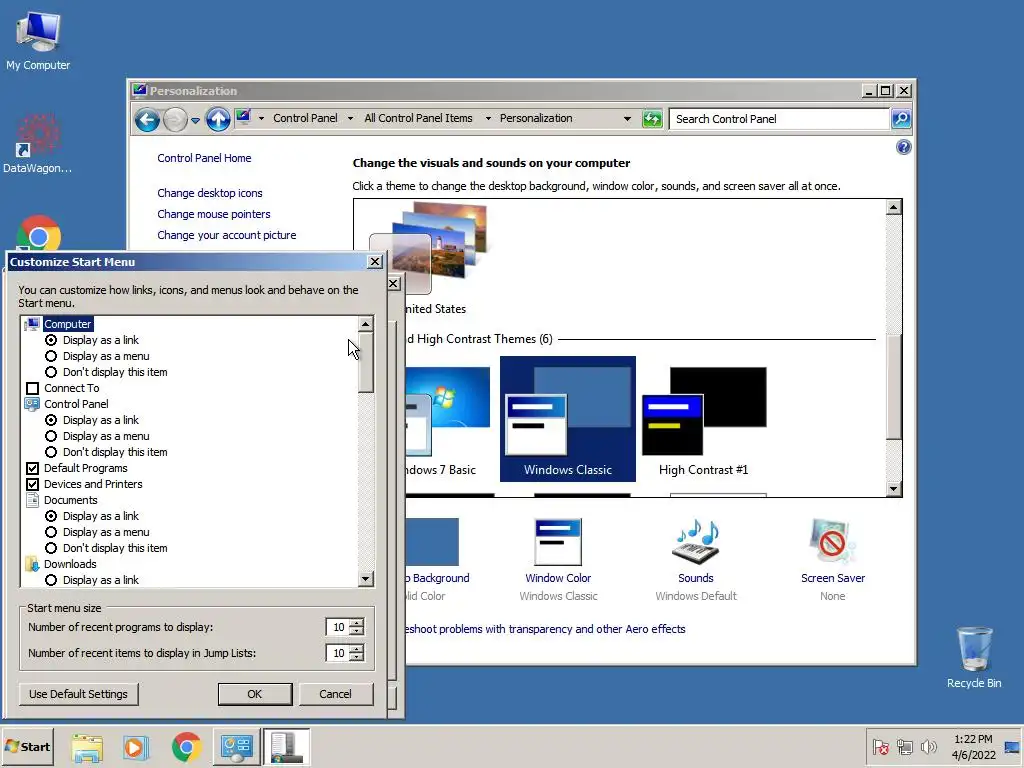
Task: Select Computer item in Start Menu list
Action: click(68, 324)
